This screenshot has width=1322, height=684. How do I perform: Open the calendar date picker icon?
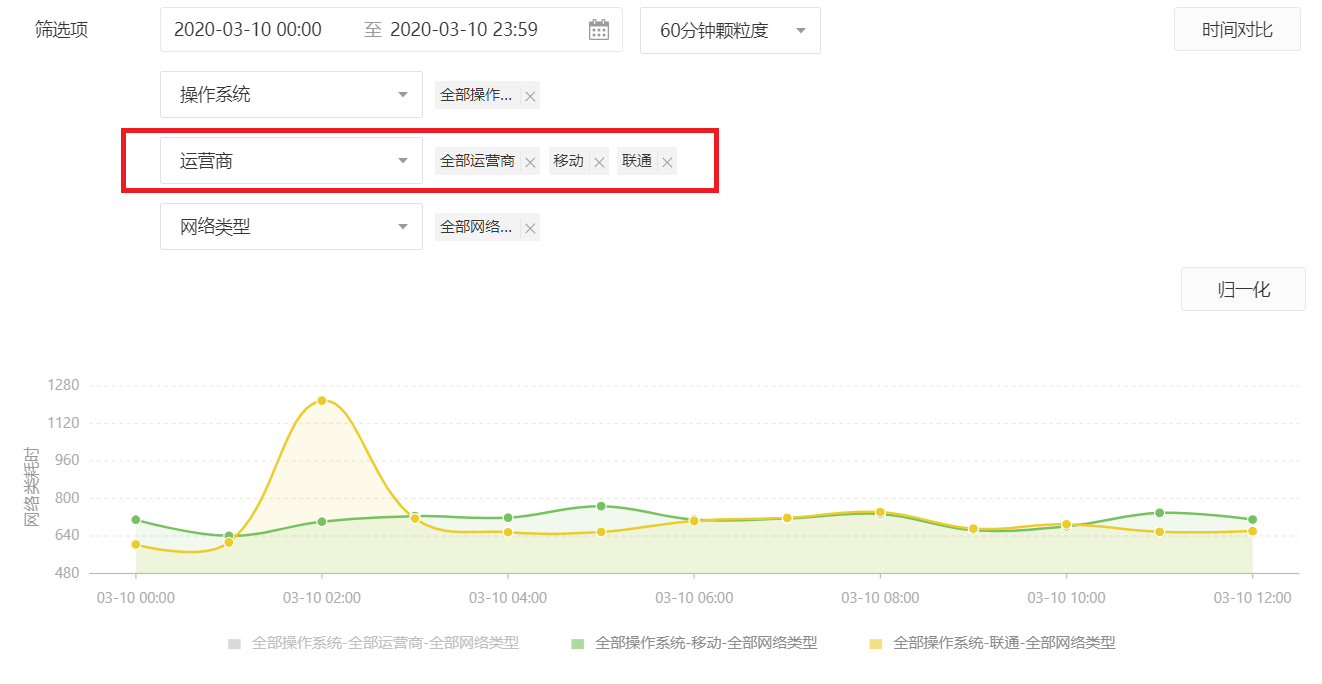point(598,30)
